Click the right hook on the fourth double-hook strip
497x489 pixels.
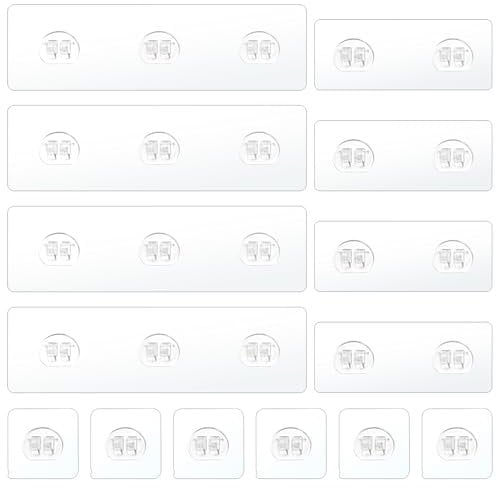pos(453,358)
